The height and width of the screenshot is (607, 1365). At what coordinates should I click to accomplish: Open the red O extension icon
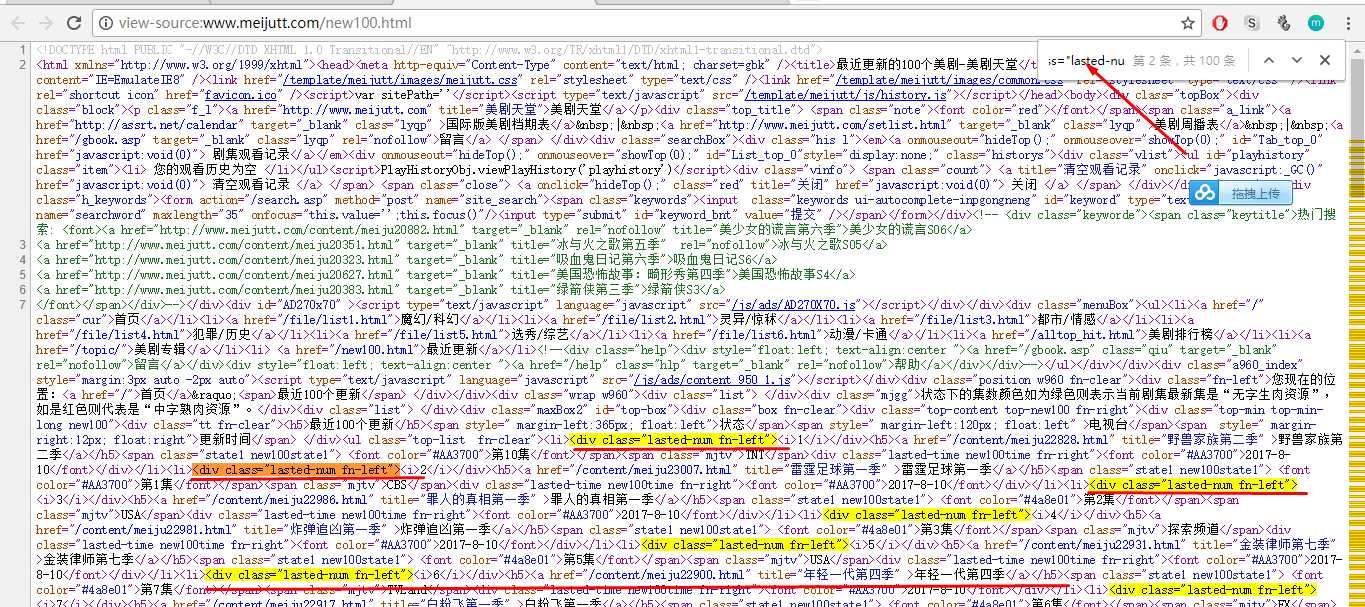coord(1220,22)
